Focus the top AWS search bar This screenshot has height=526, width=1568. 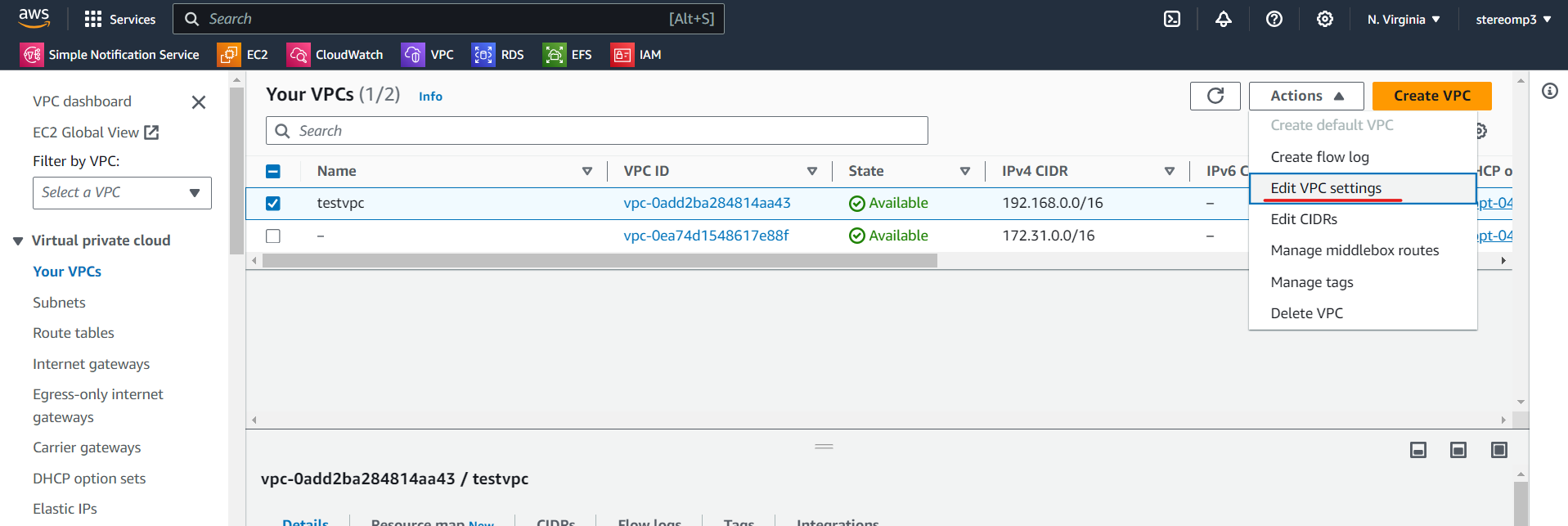[x=448, y=19]
